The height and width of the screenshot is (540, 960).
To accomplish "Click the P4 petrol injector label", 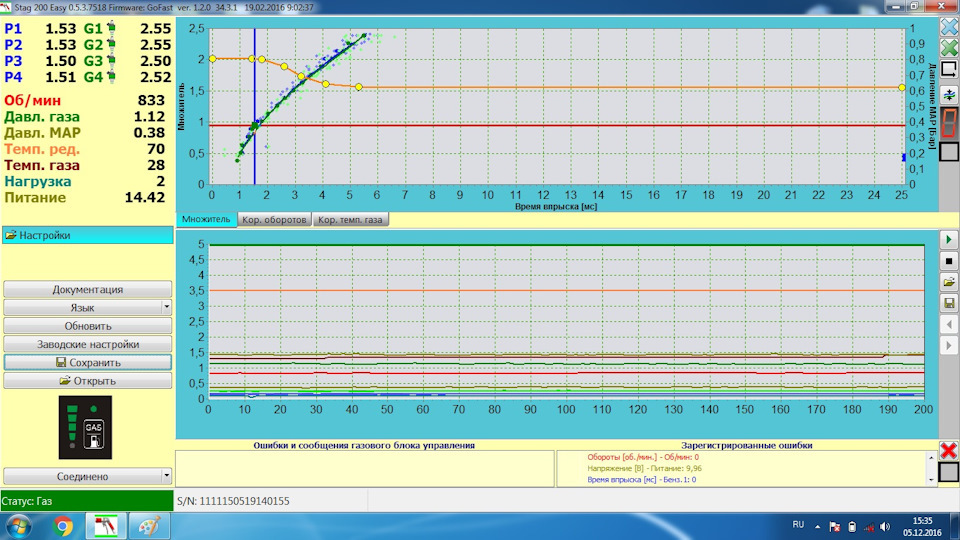I will coord(13,77).
